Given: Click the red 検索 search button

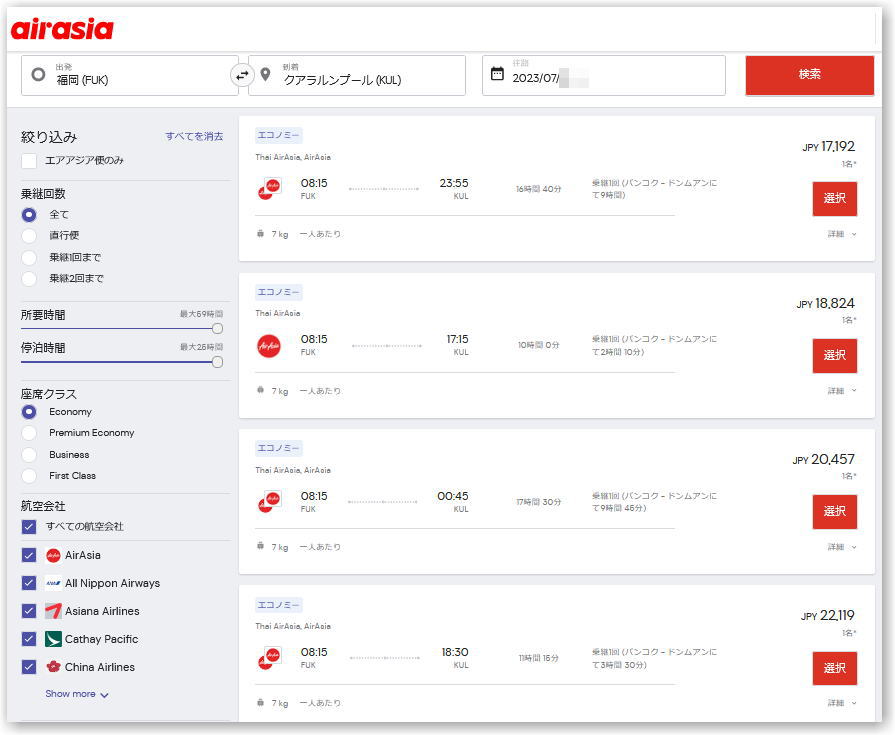Looking at the screenshot, I should pos(809,75).
